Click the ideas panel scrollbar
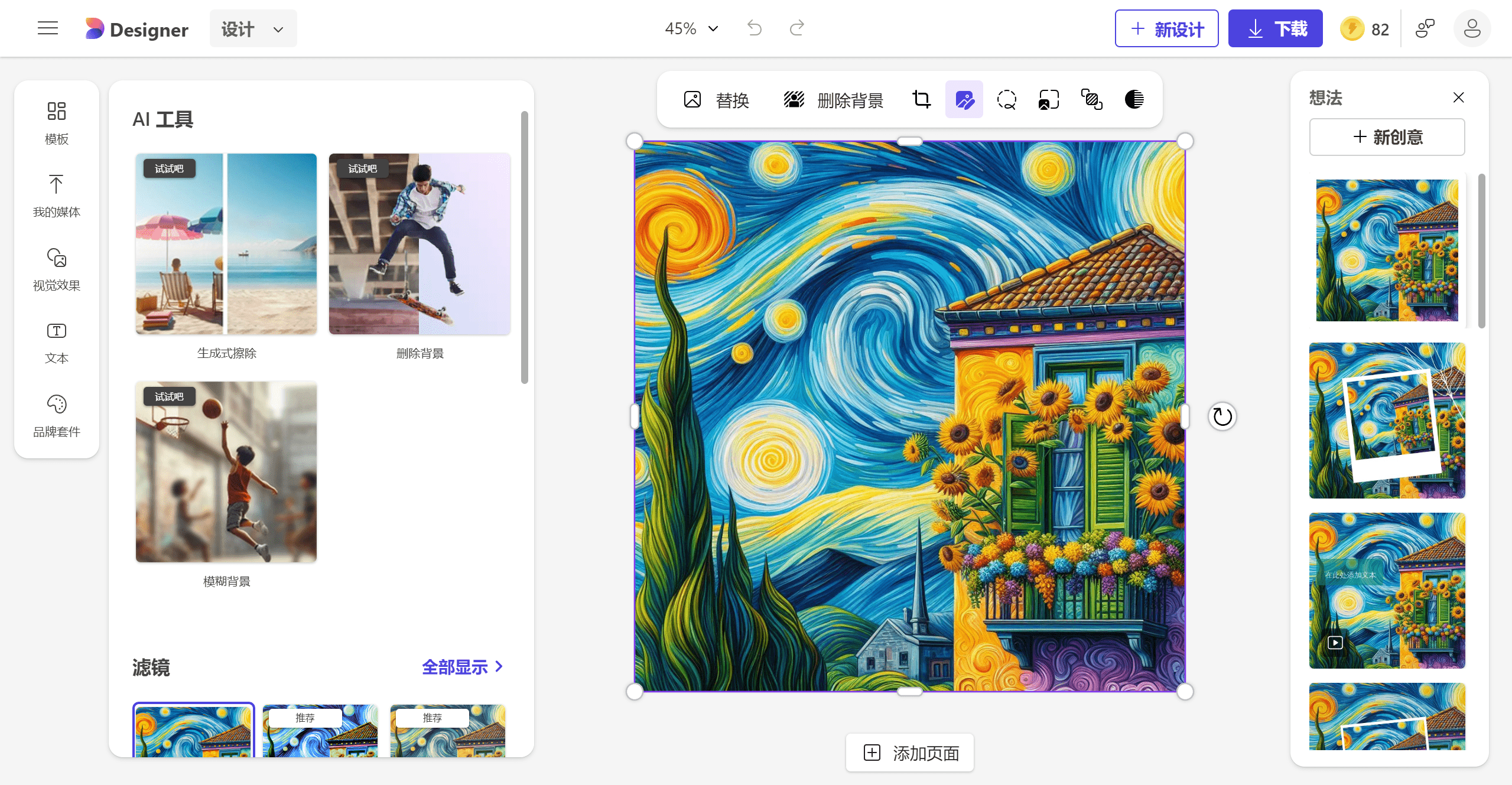The width and height of the screenshot is (1512, 785). pyautogui.click(x=1481, y=250)
